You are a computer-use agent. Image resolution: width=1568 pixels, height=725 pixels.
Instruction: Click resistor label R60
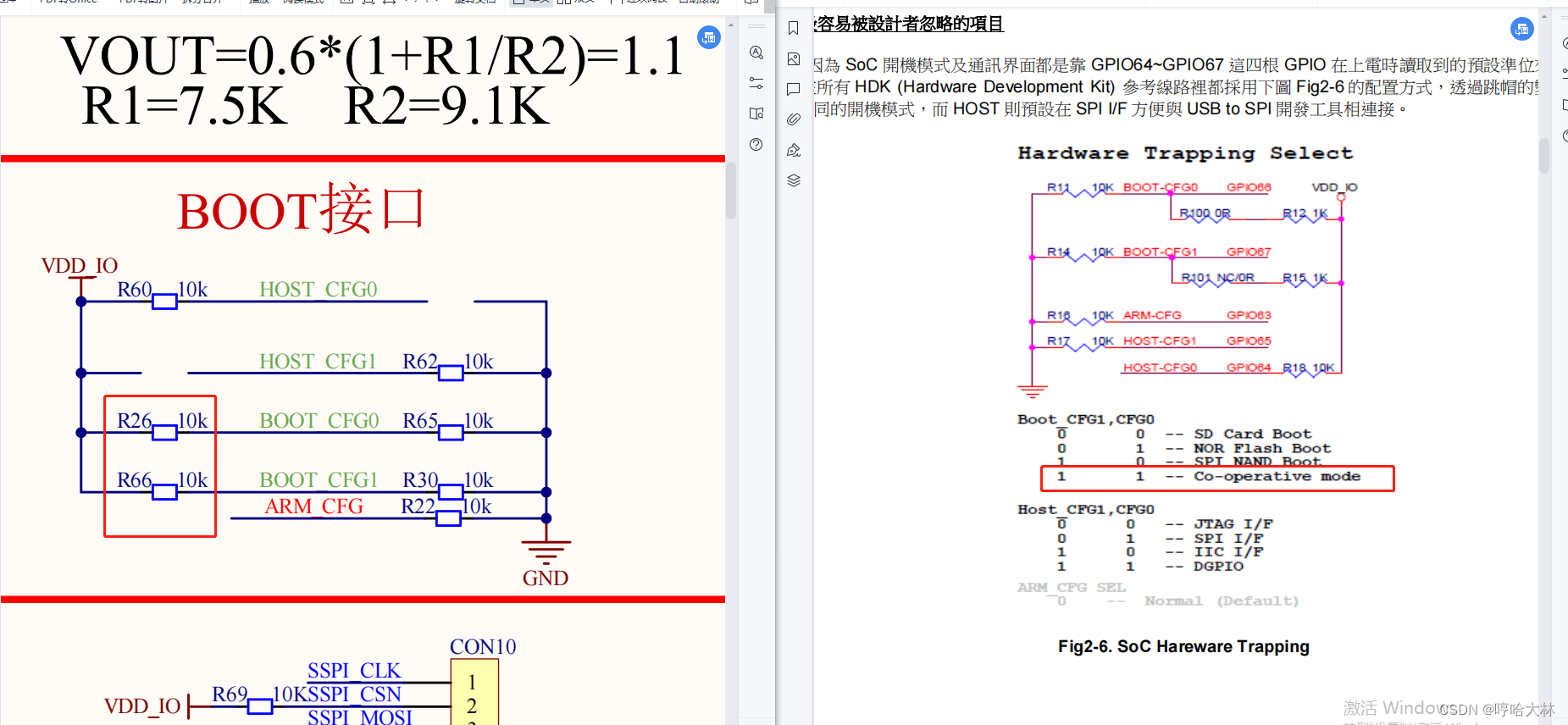click(135, 290)
